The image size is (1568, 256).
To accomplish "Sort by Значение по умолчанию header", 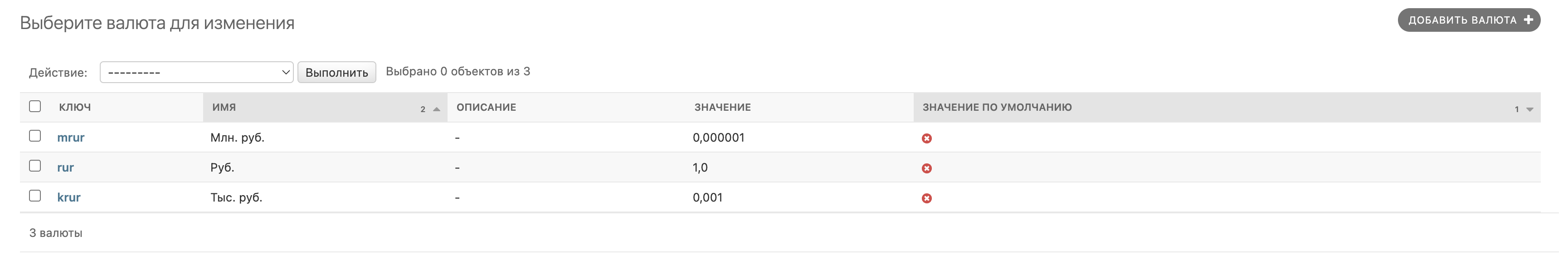I will pos(996,107).
